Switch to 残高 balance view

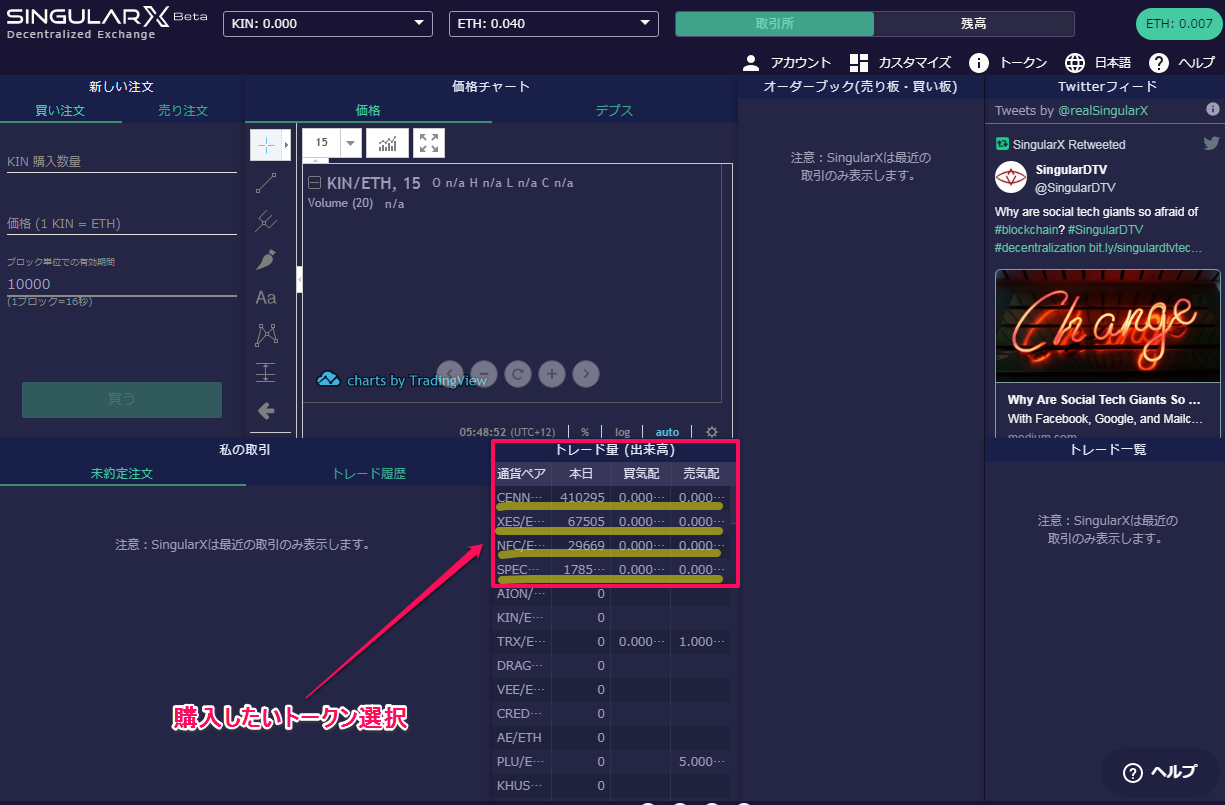974,24
